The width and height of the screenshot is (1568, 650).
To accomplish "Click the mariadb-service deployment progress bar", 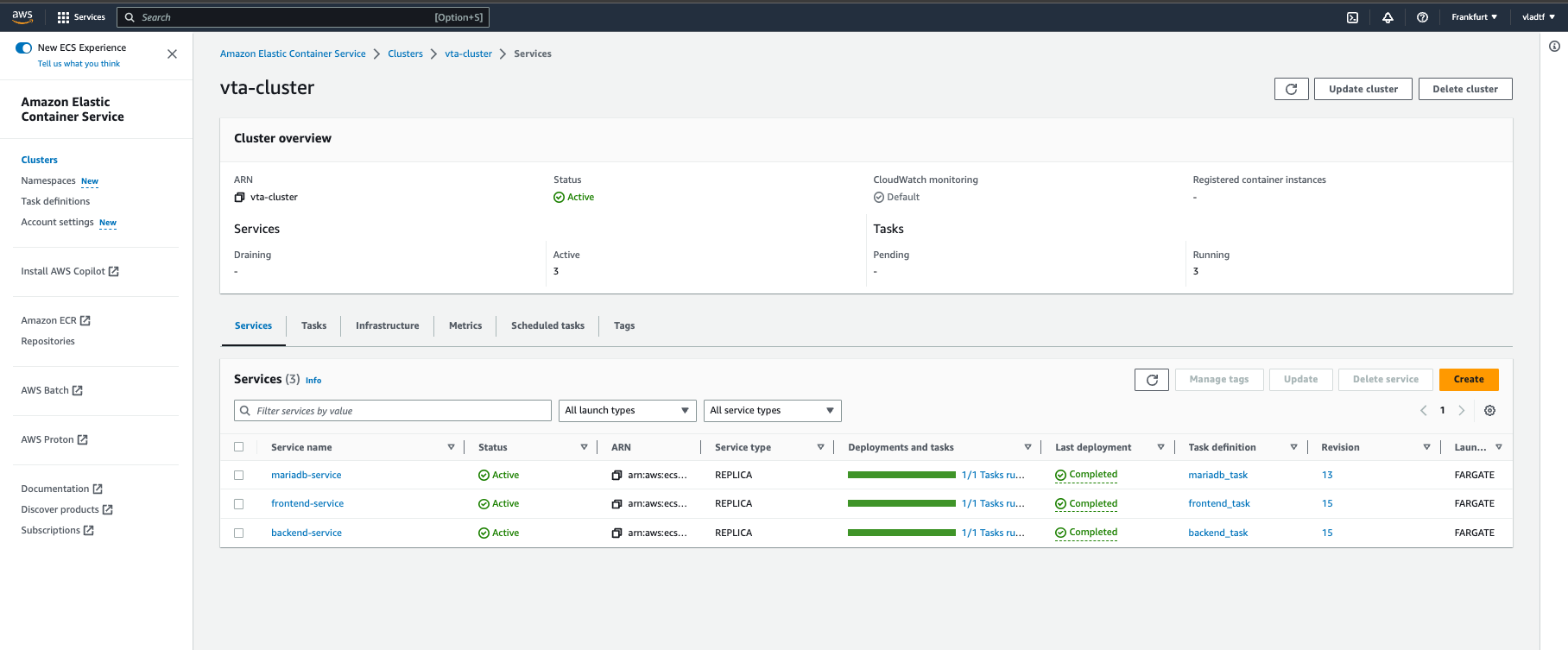I will 901,476.
